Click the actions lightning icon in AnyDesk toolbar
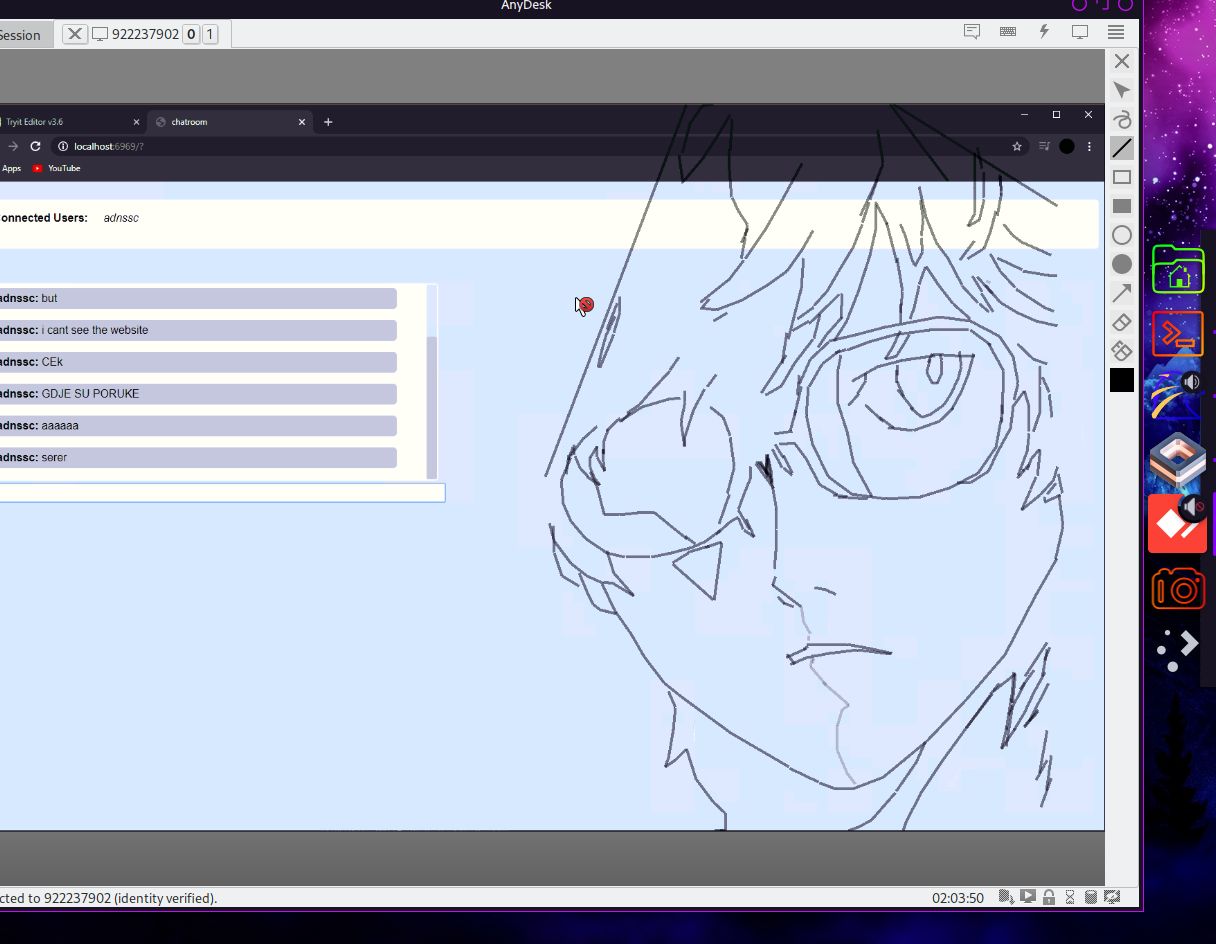The image size is (1216, 944). 1044,31
